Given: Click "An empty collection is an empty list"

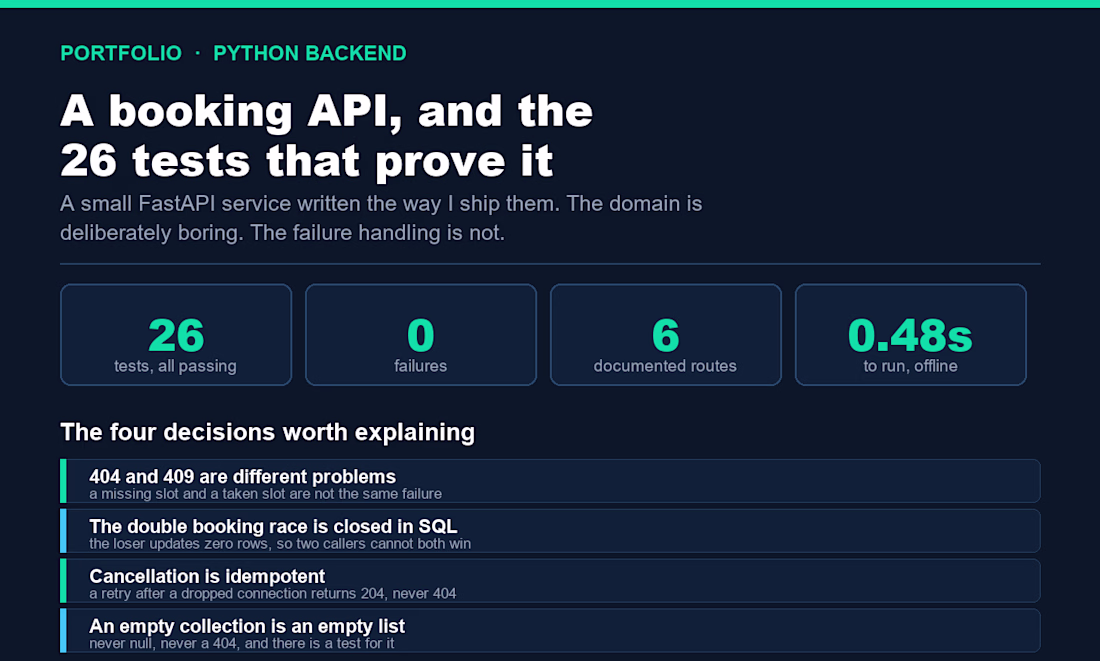Looking at the screenshot, I should pos(247,626).
